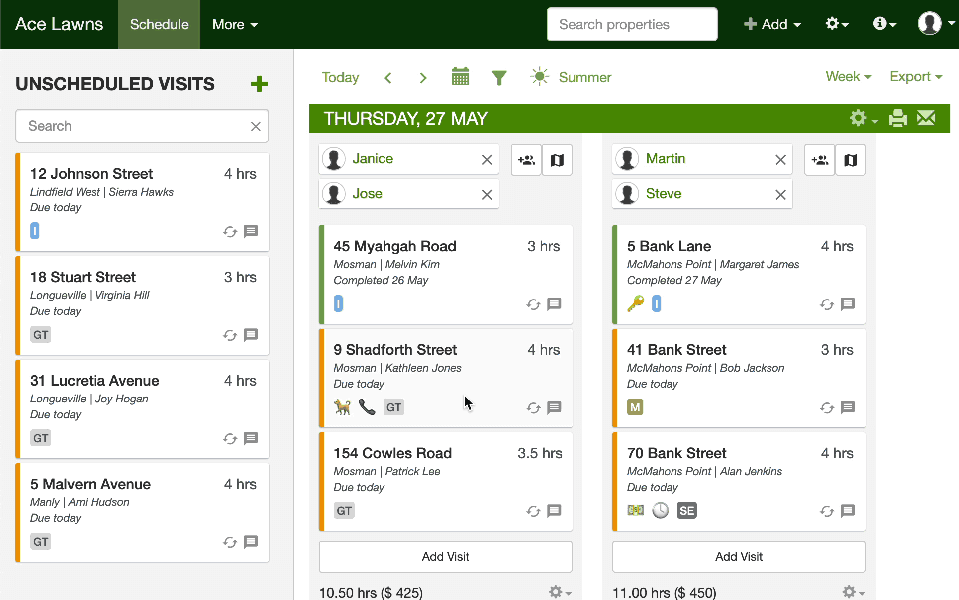The image size is (959, 600).
Task: Click the filter funnel icon
Action: pyautogui.click(x=499, y=77)
